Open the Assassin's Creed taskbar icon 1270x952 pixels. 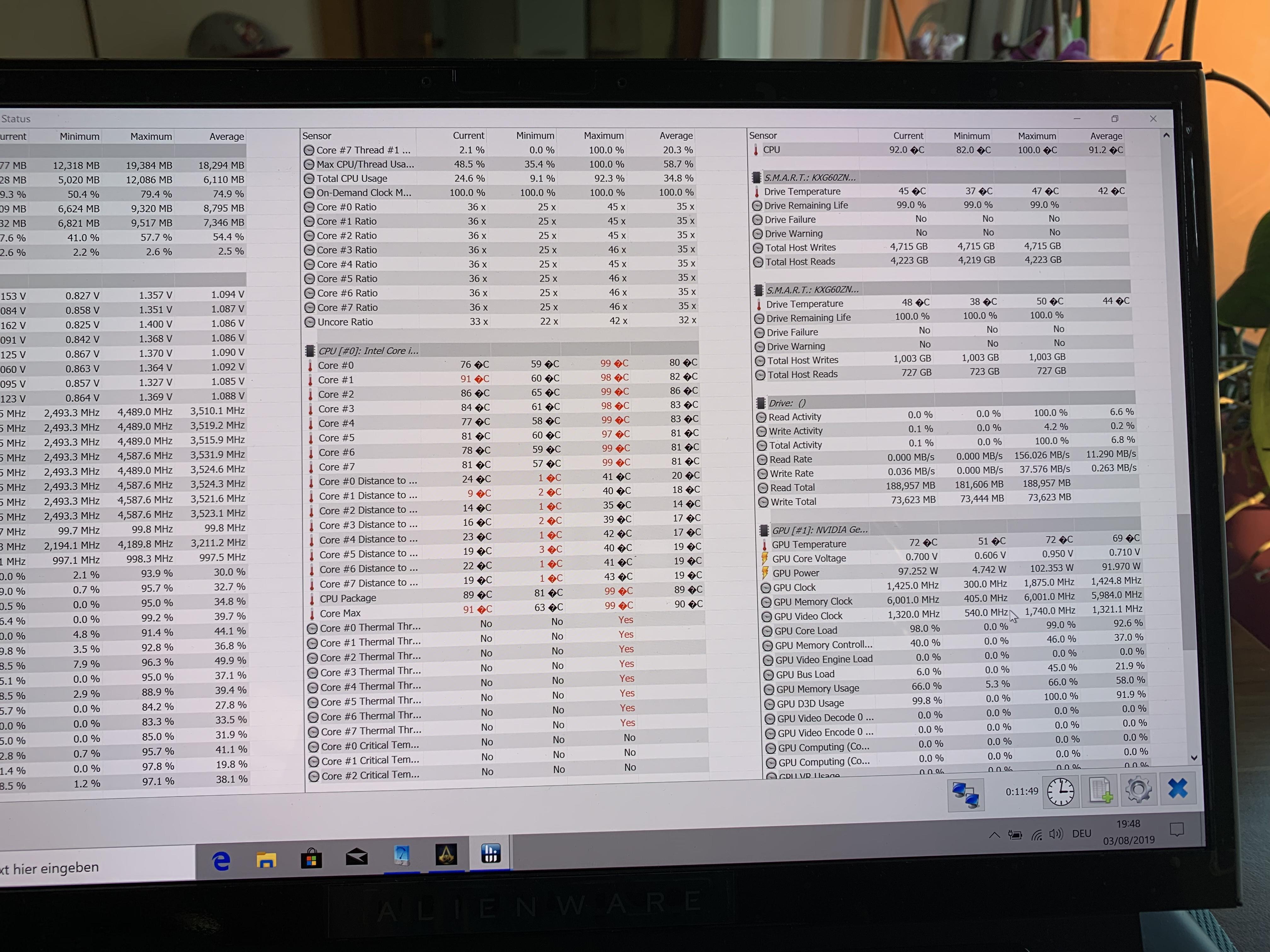[446, 855]
